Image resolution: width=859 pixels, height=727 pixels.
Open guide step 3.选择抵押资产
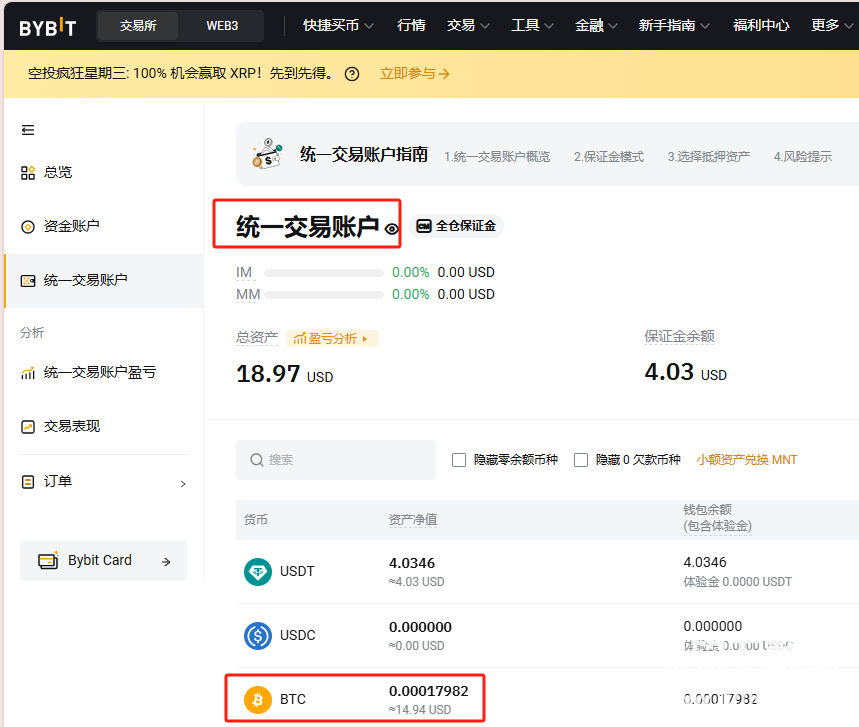[x=708, y=157]
